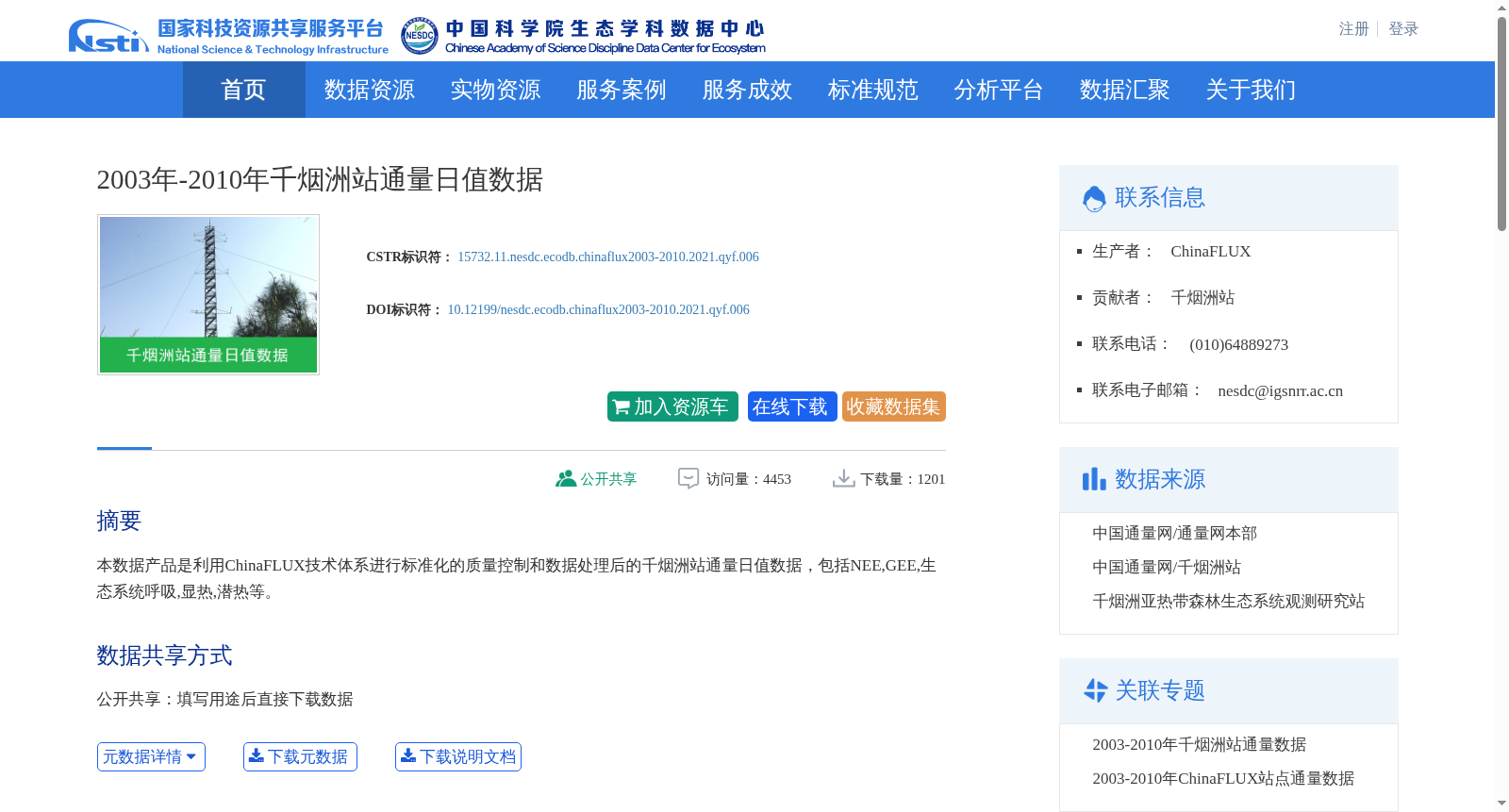This screenshot has width=1509, height=812.
Task: Click the 数据来源 panel heading
Action: (x=1160, y=479)
